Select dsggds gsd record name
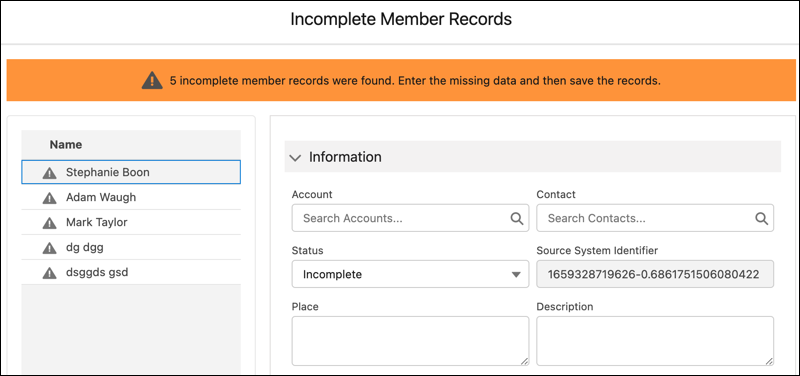The width and height of the screenshot is (800, 376). pyautogui.click(x=97, y=272)
